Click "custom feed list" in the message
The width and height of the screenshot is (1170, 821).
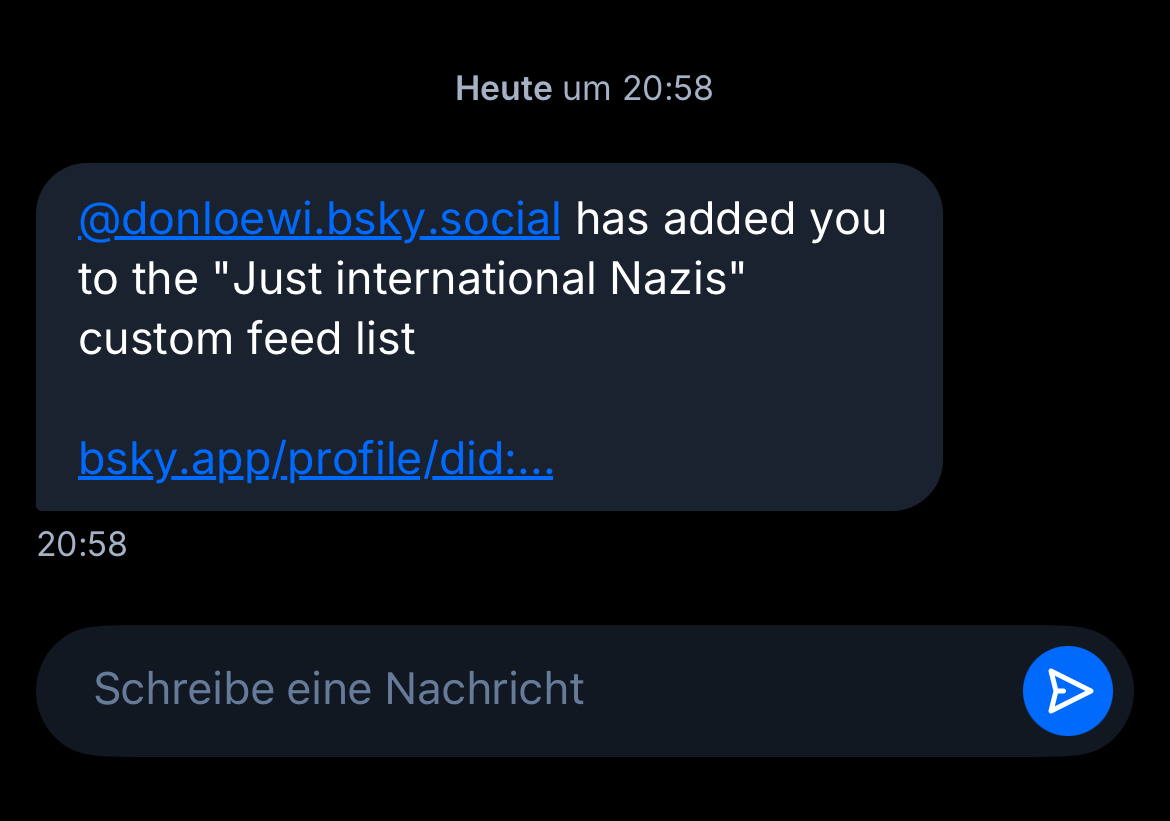coord(246,339)
